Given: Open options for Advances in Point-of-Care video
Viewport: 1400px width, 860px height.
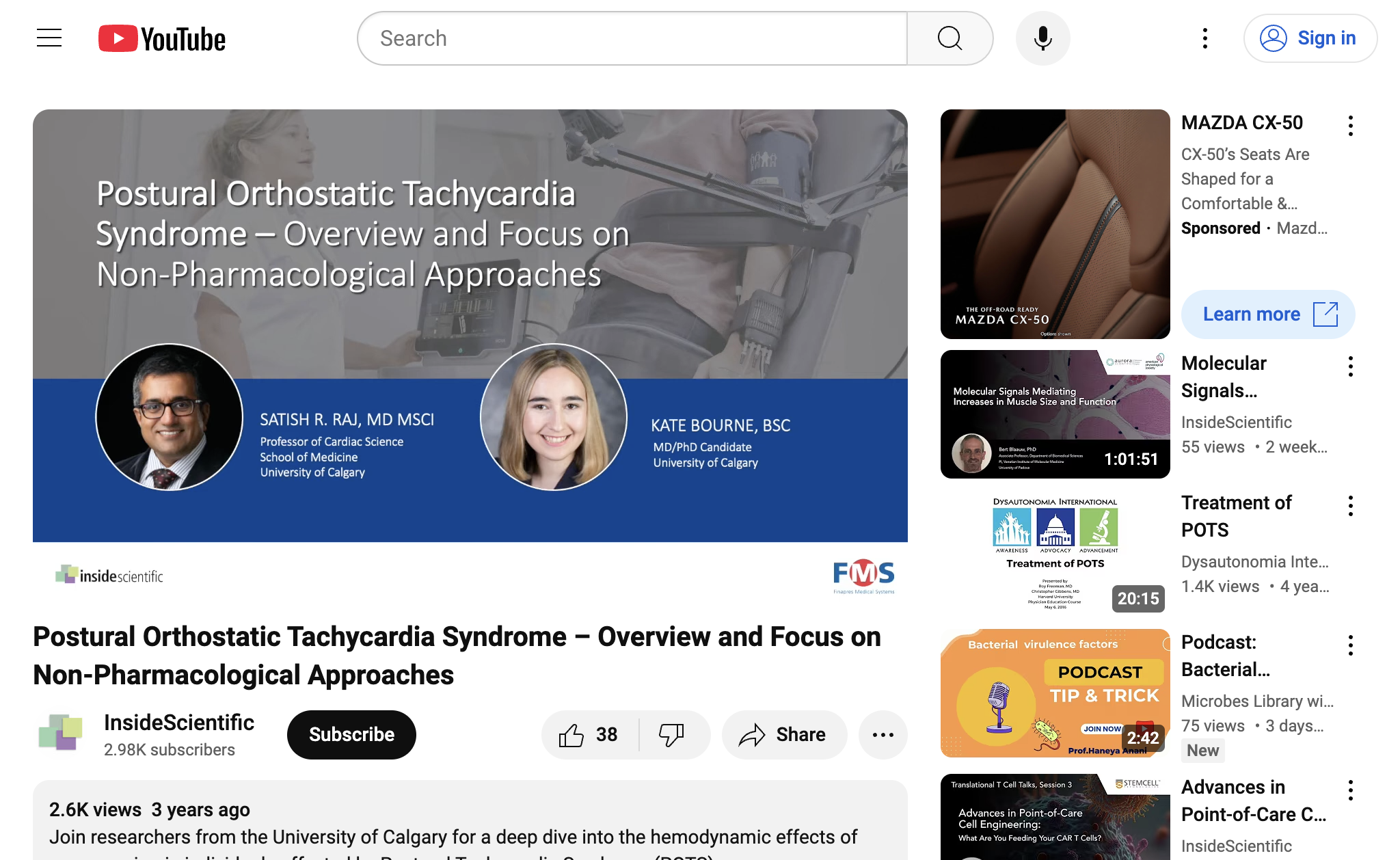Looking at the screenshot, I should (1351, 790).
